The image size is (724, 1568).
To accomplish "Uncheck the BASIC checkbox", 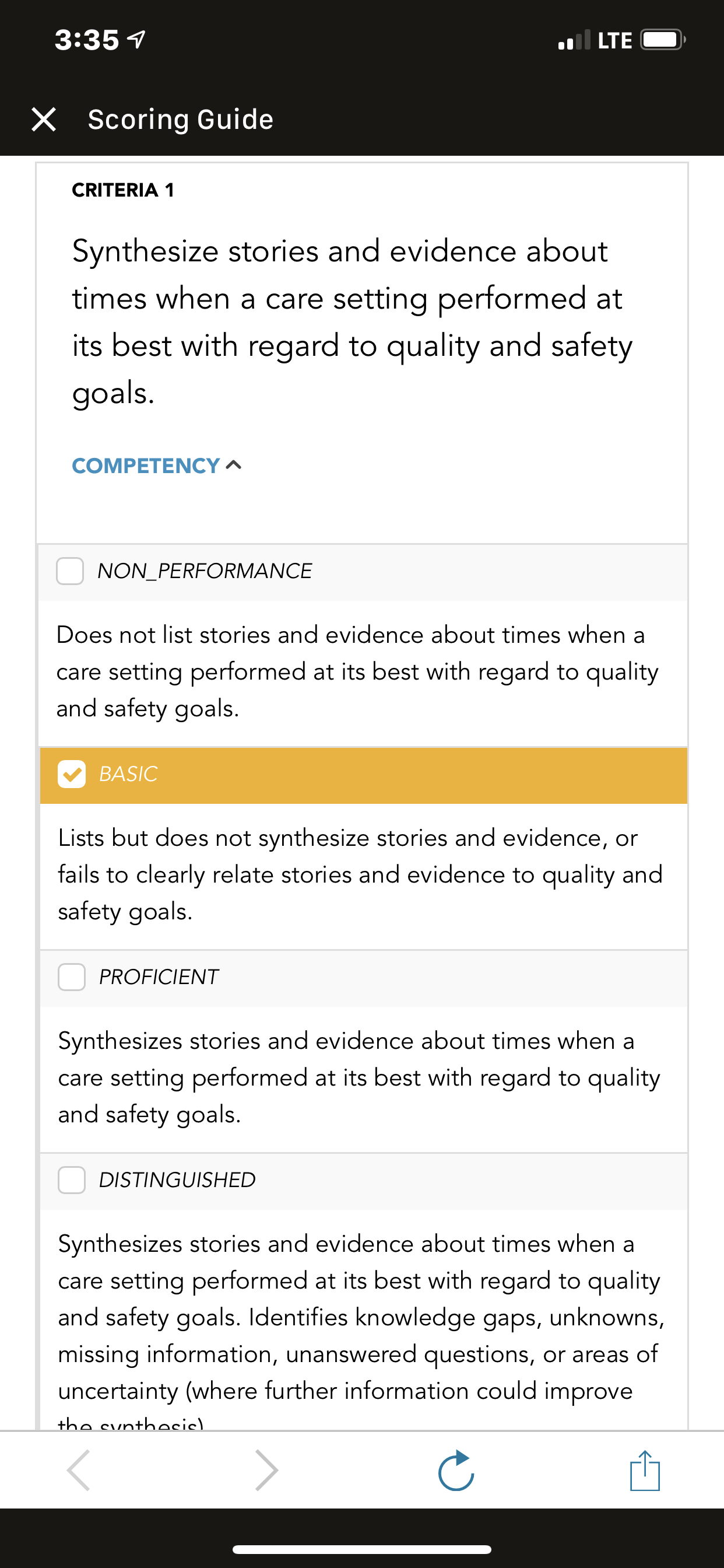I will click(x=72, y=774).
